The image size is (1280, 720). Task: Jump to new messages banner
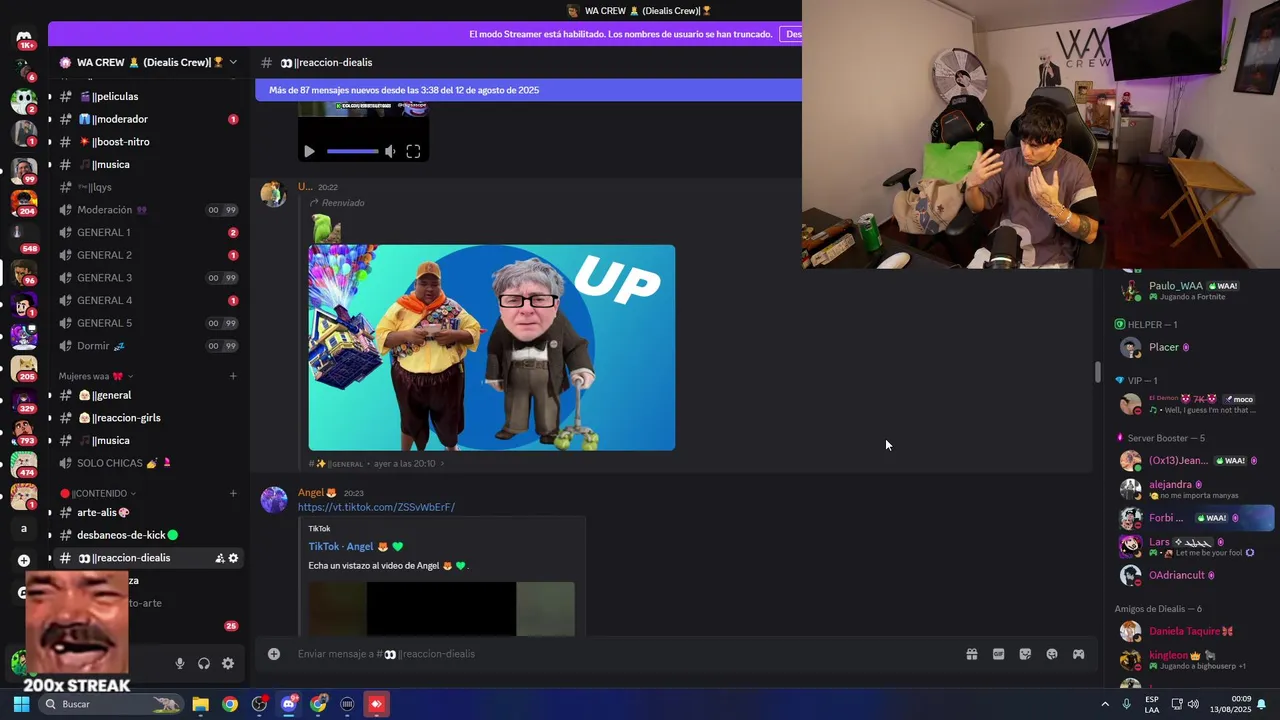pyautogui.click(x=528, y=90)
